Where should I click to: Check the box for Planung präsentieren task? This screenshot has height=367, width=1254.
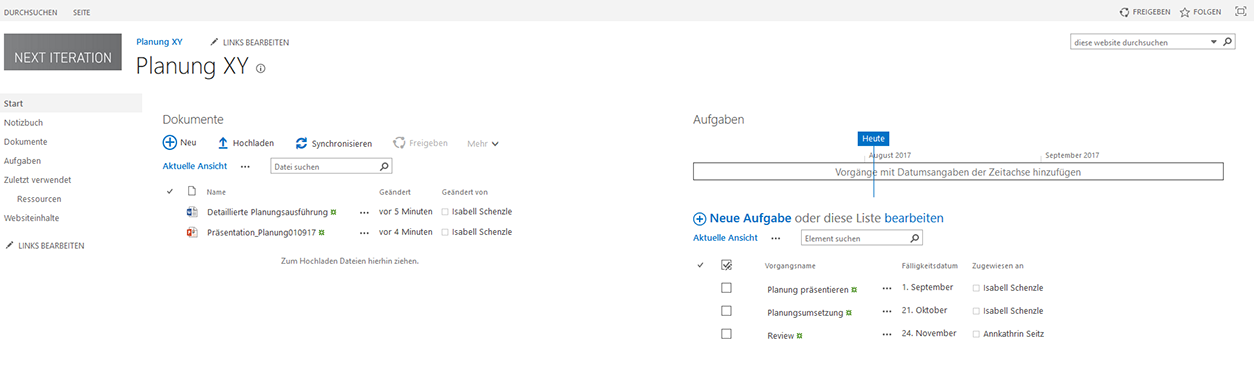coord(727,288)
